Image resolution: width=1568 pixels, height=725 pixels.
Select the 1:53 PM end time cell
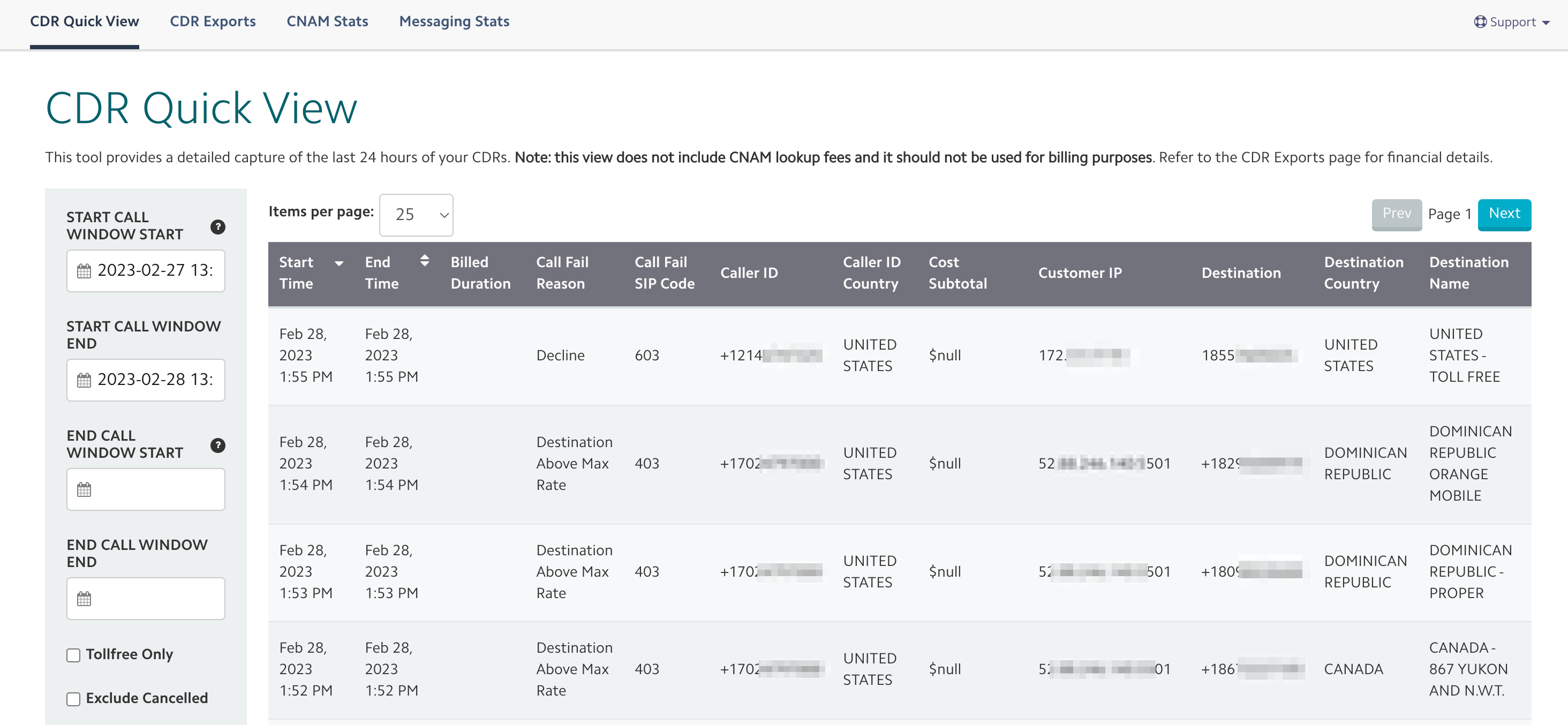click(x=391, y=572)
